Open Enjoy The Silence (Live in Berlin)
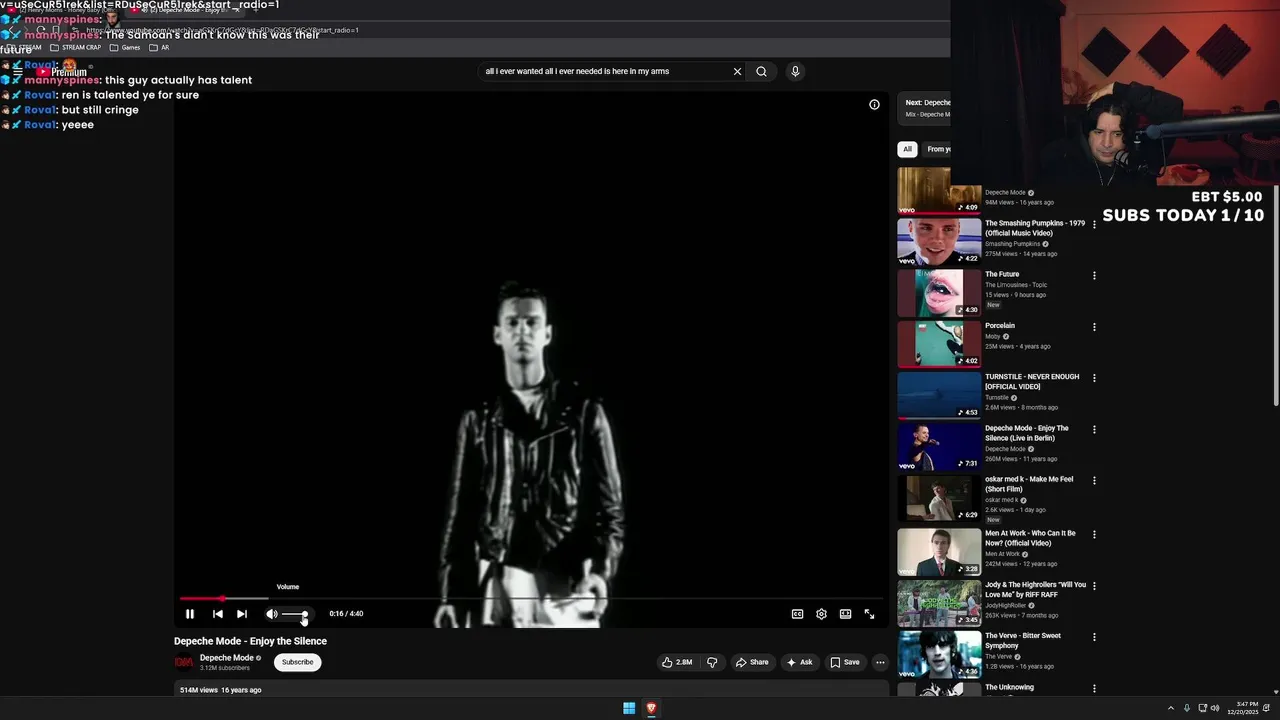Image resolution: width=1280 pixels, height=720 pixels. (x=1027, y=433)
